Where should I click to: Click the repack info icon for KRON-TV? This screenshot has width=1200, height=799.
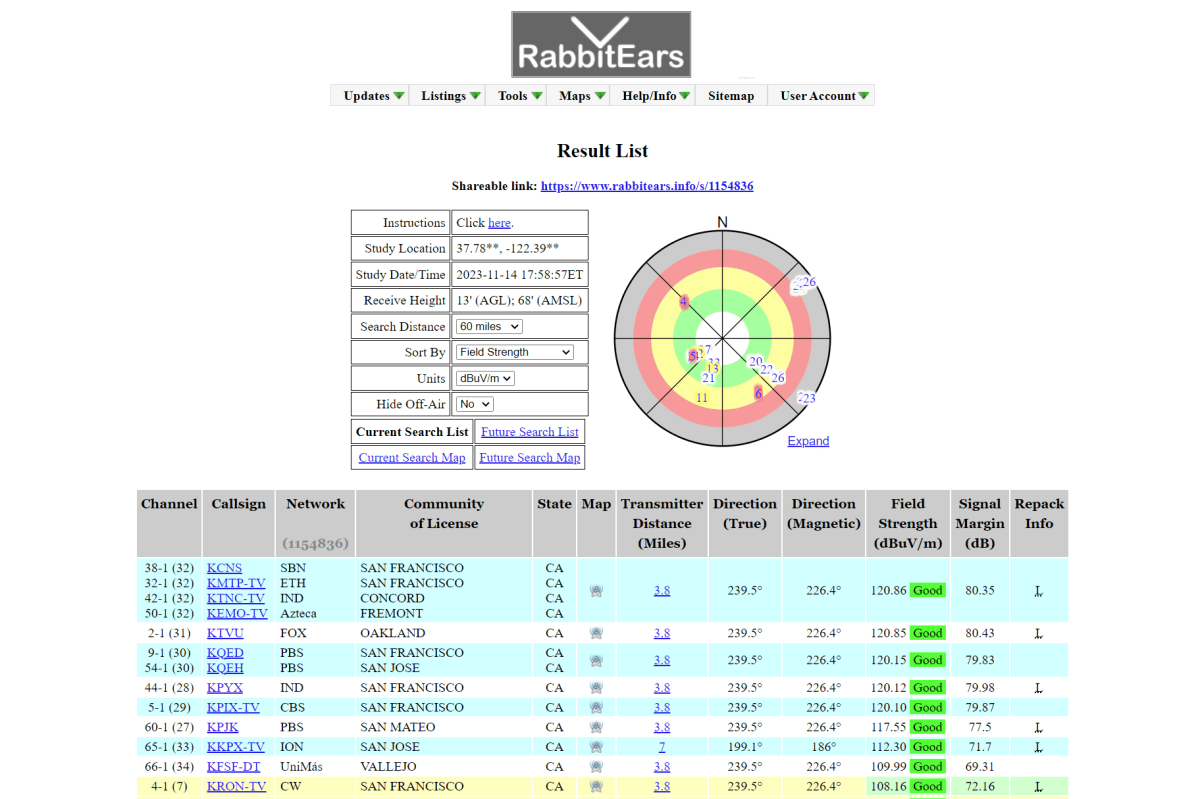1039,786
